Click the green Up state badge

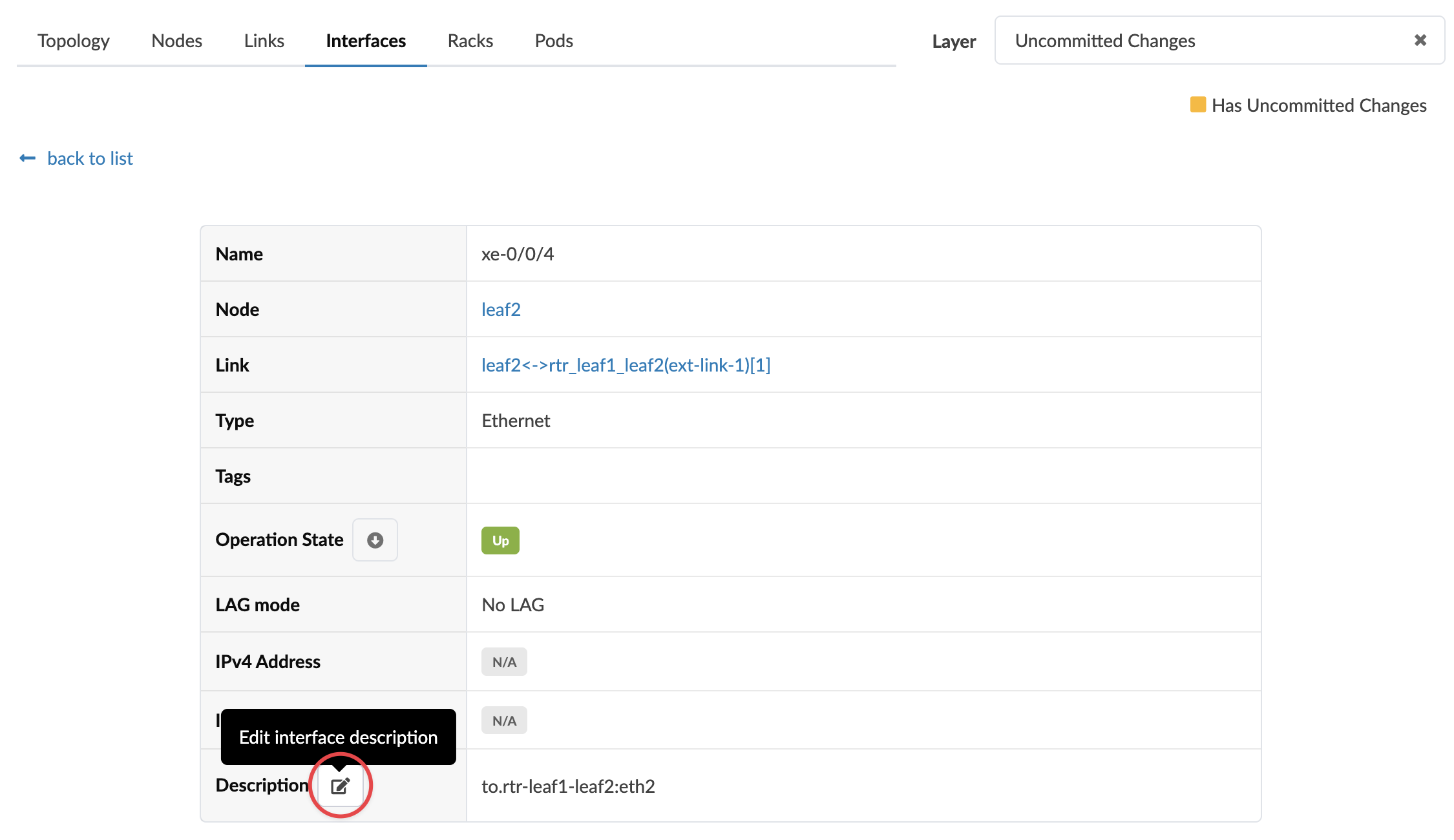tap(500, 540)
